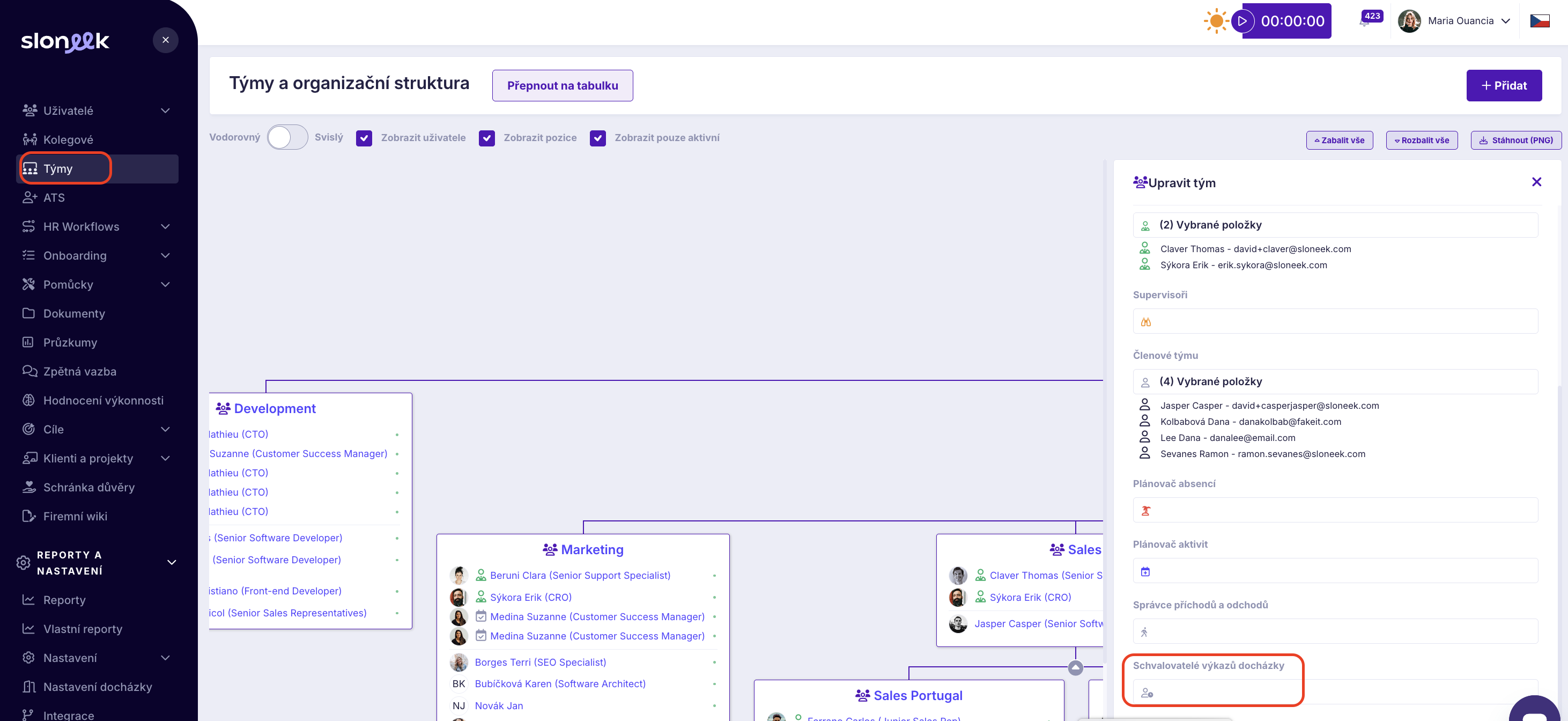Viewport: 1568px width, 721px height.
Task: Start the time tracker play button
Action: (x=1242, y=21)
